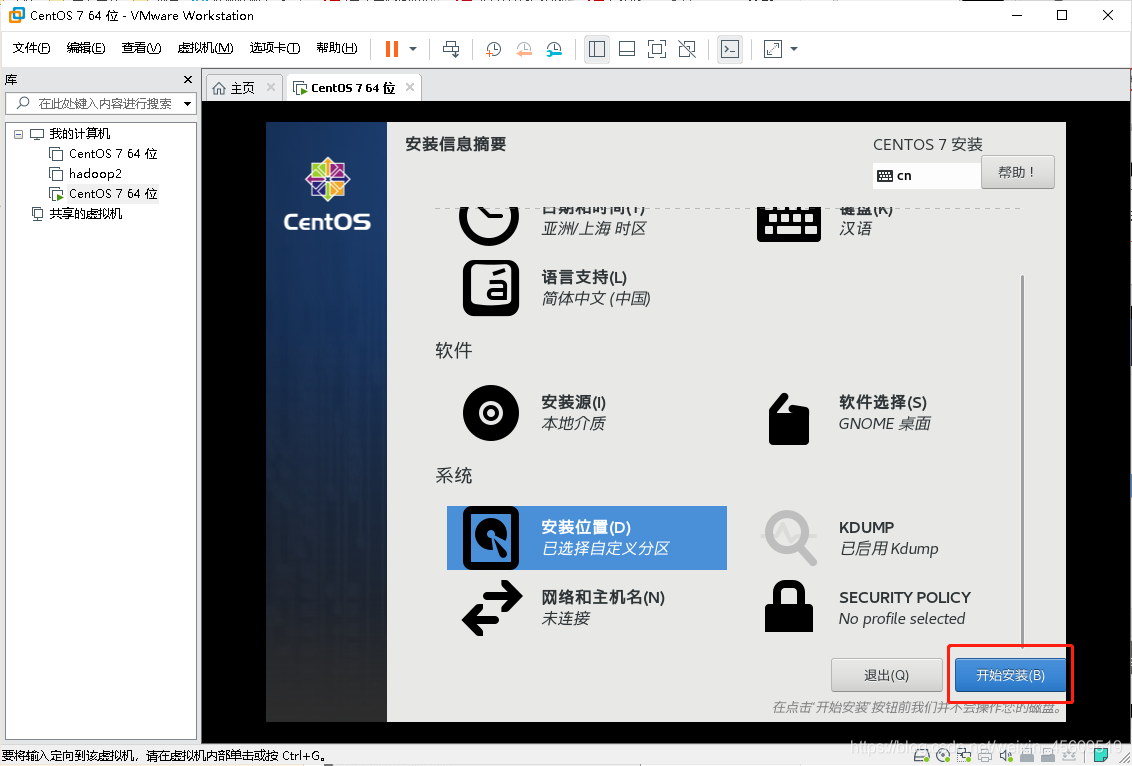Collapse the 我的计算机 tree node

19,134
